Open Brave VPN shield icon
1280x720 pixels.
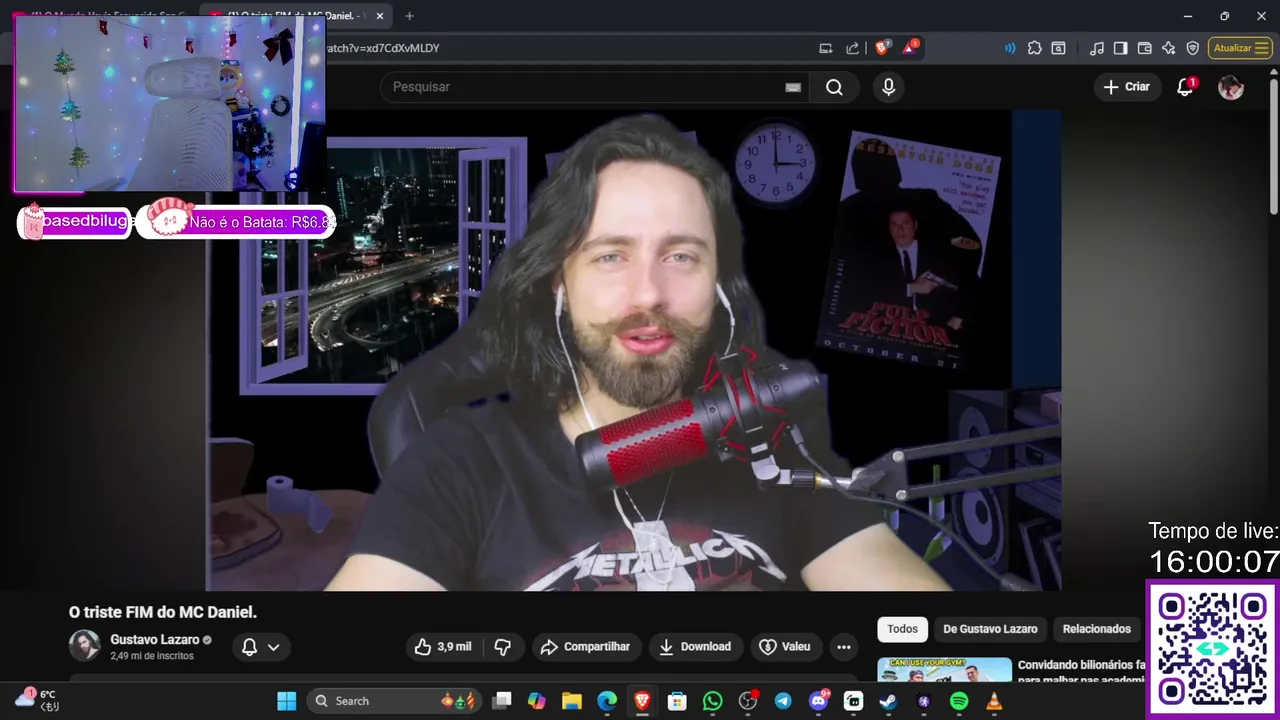point(1192,48)
